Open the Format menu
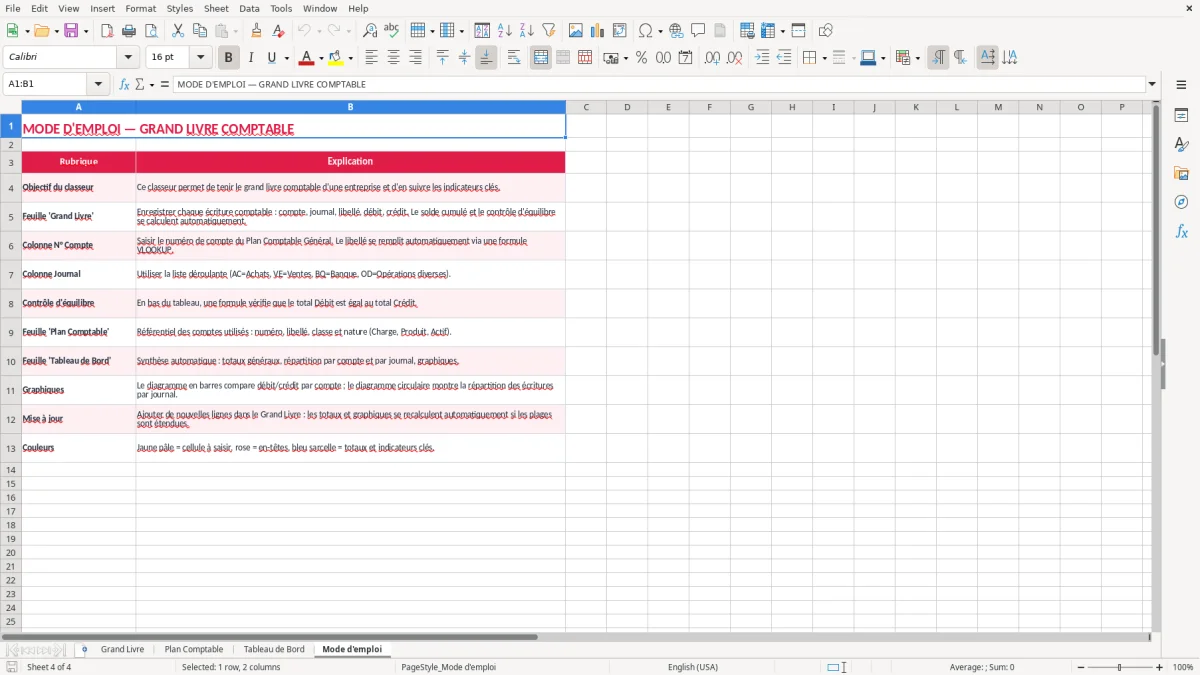 pyautogui.click(x=140, y=8)
